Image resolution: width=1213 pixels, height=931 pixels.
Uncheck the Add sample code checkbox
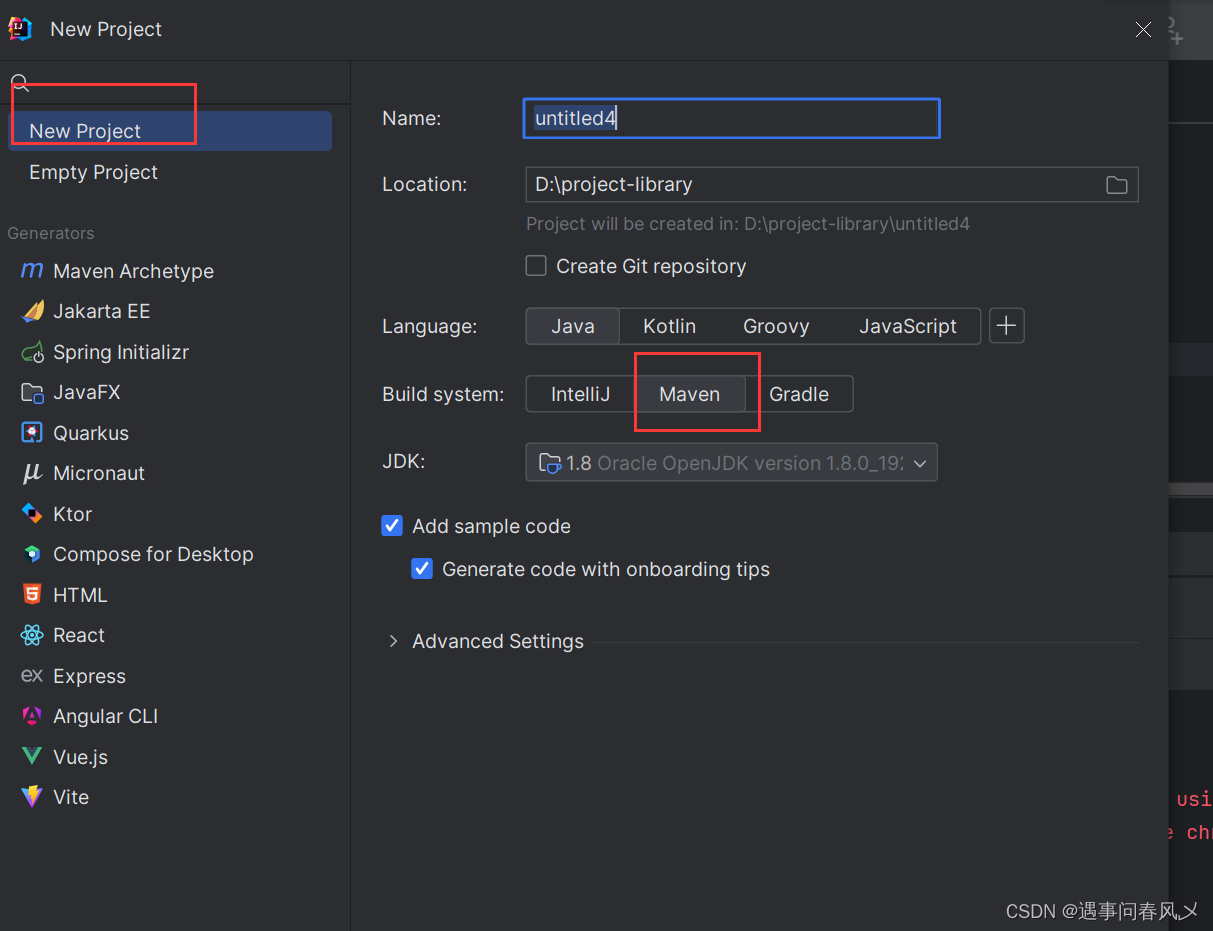pyautogui.click(x=392, y=526)
